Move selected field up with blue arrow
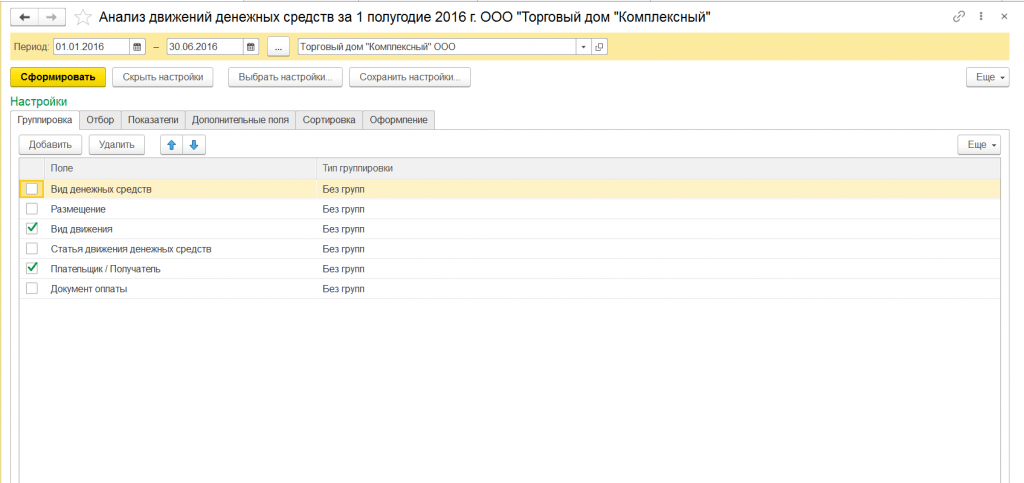The height and width of the screenshot is (483, 1024). (171, 145)
